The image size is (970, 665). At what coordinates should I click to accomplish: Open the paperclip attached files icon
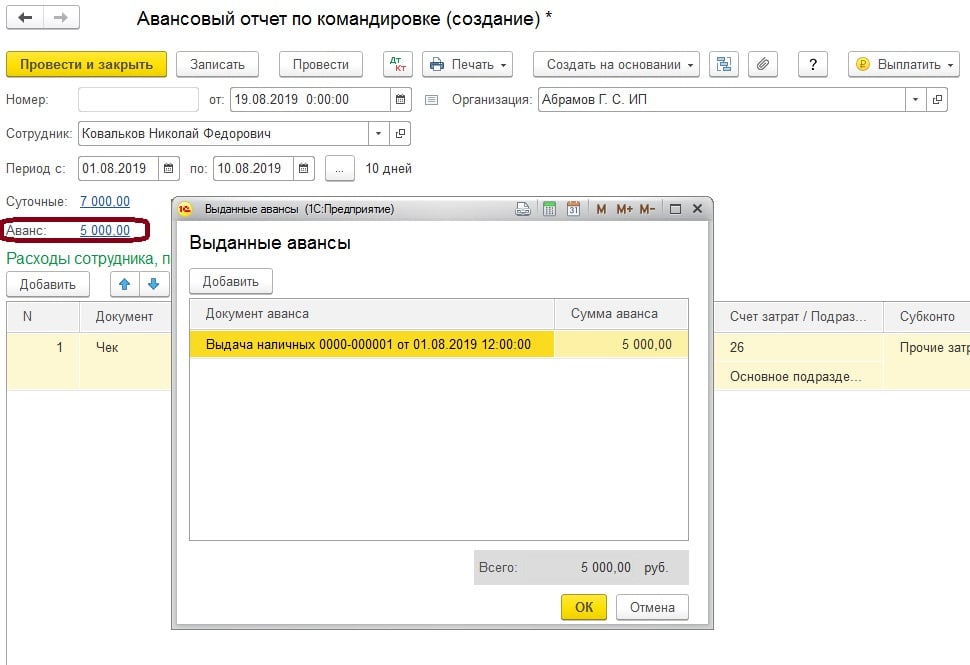(x=762, y=64)
